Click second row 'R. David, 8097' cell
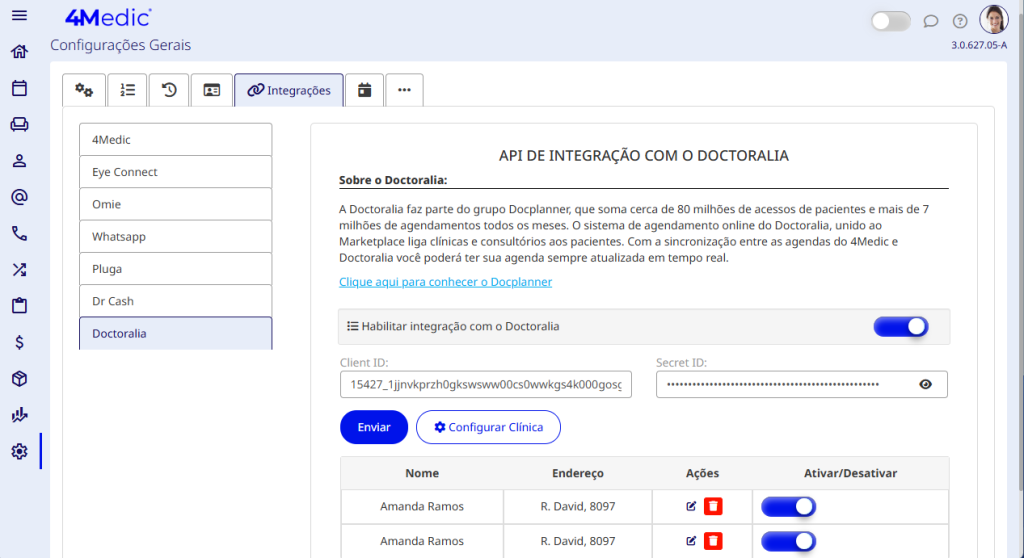1024x558 pixels. tap(578, 541)
